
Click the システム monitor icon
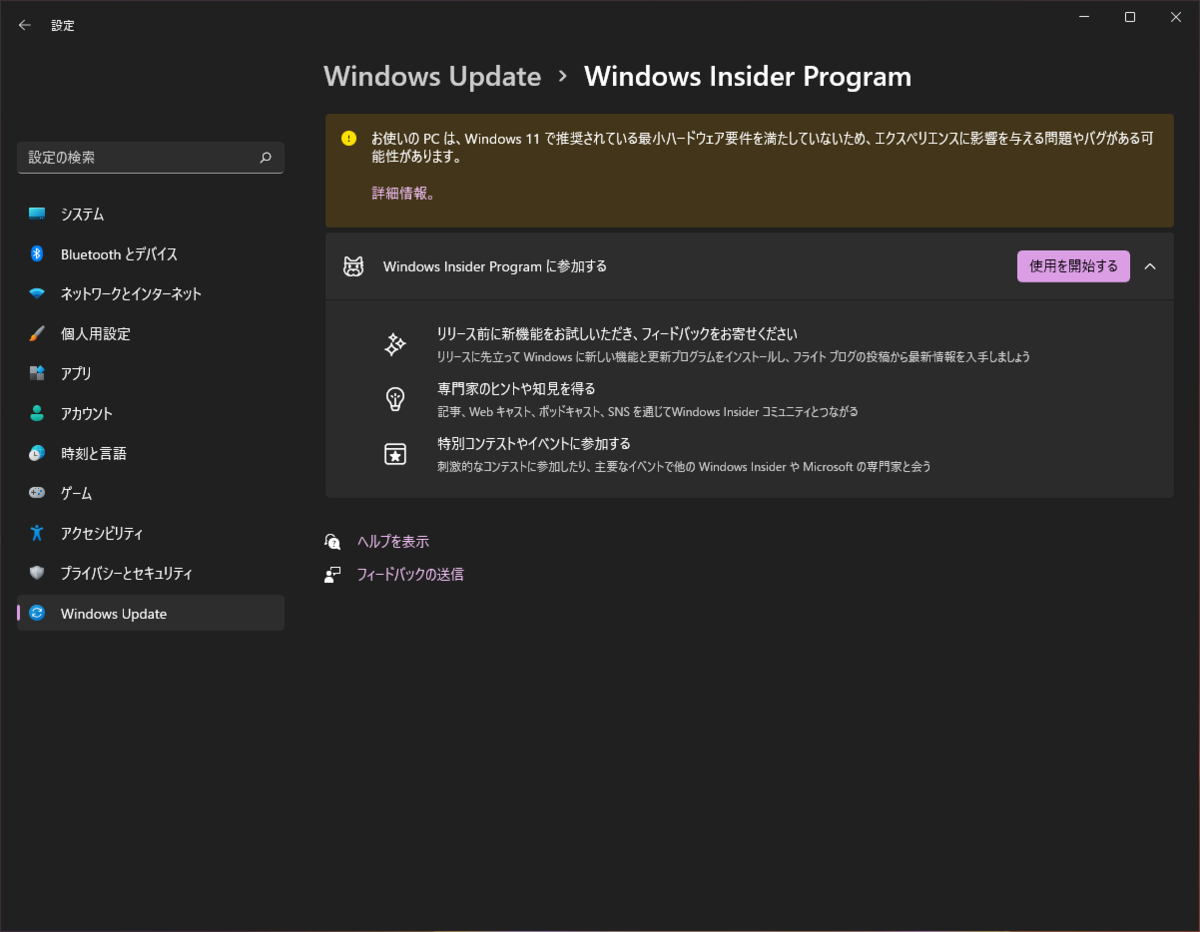37,214
